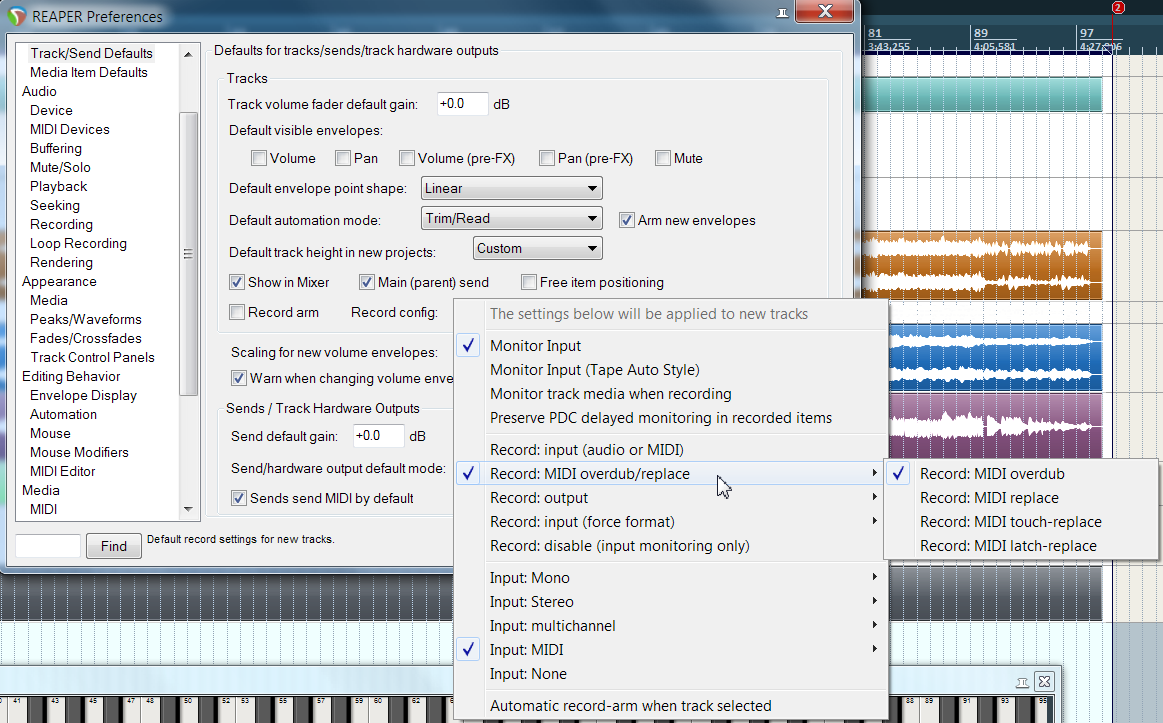This screenshot has height=723, width=1163.
Task: Open MIDI Devices preferences
Action: click(x=70, y=129)
